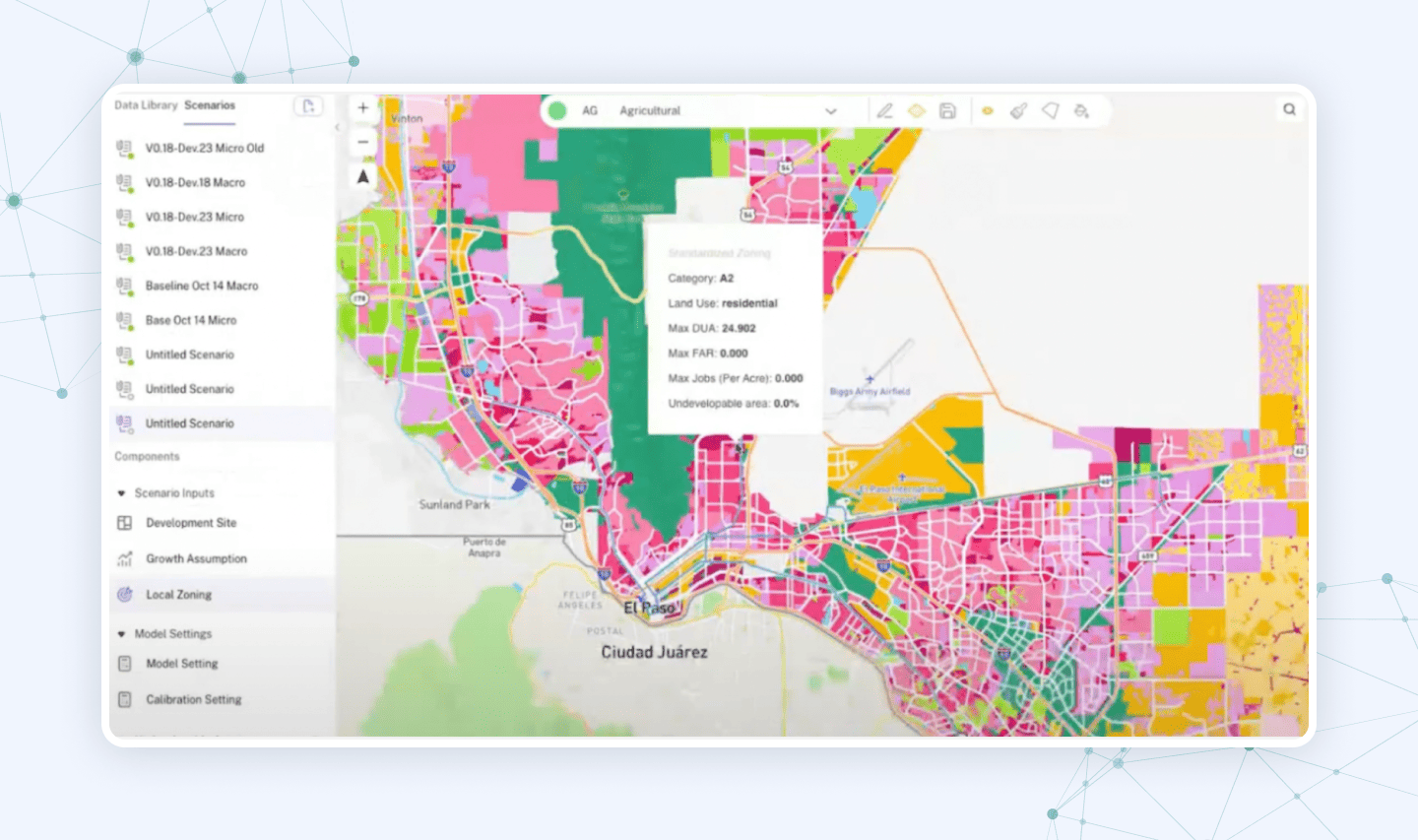
Task: Switch to the Data Library tab
Action: [146, 105]
